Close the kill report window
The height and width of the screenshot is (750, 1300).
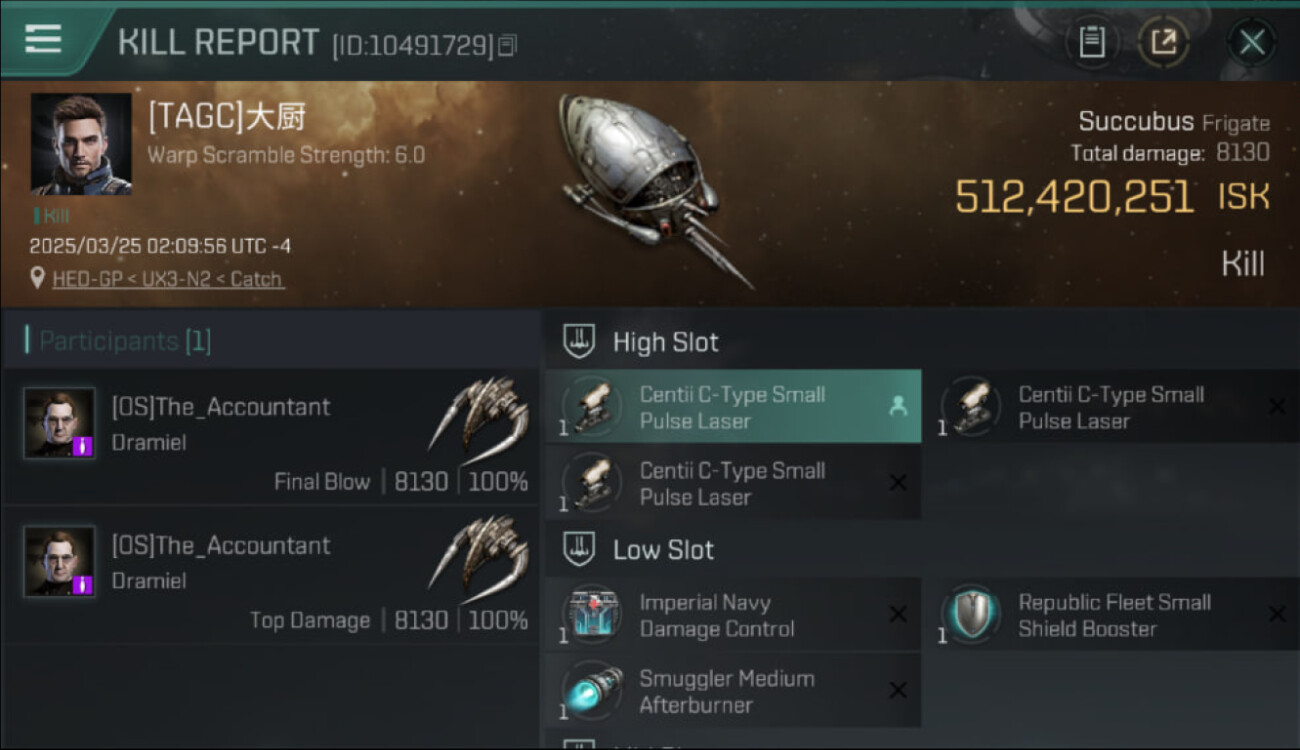(1252, 42)
